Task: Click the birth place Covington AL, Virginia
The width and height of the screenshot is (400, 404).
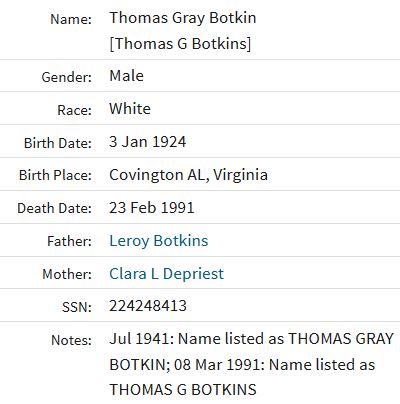Action: pos(188,175)
